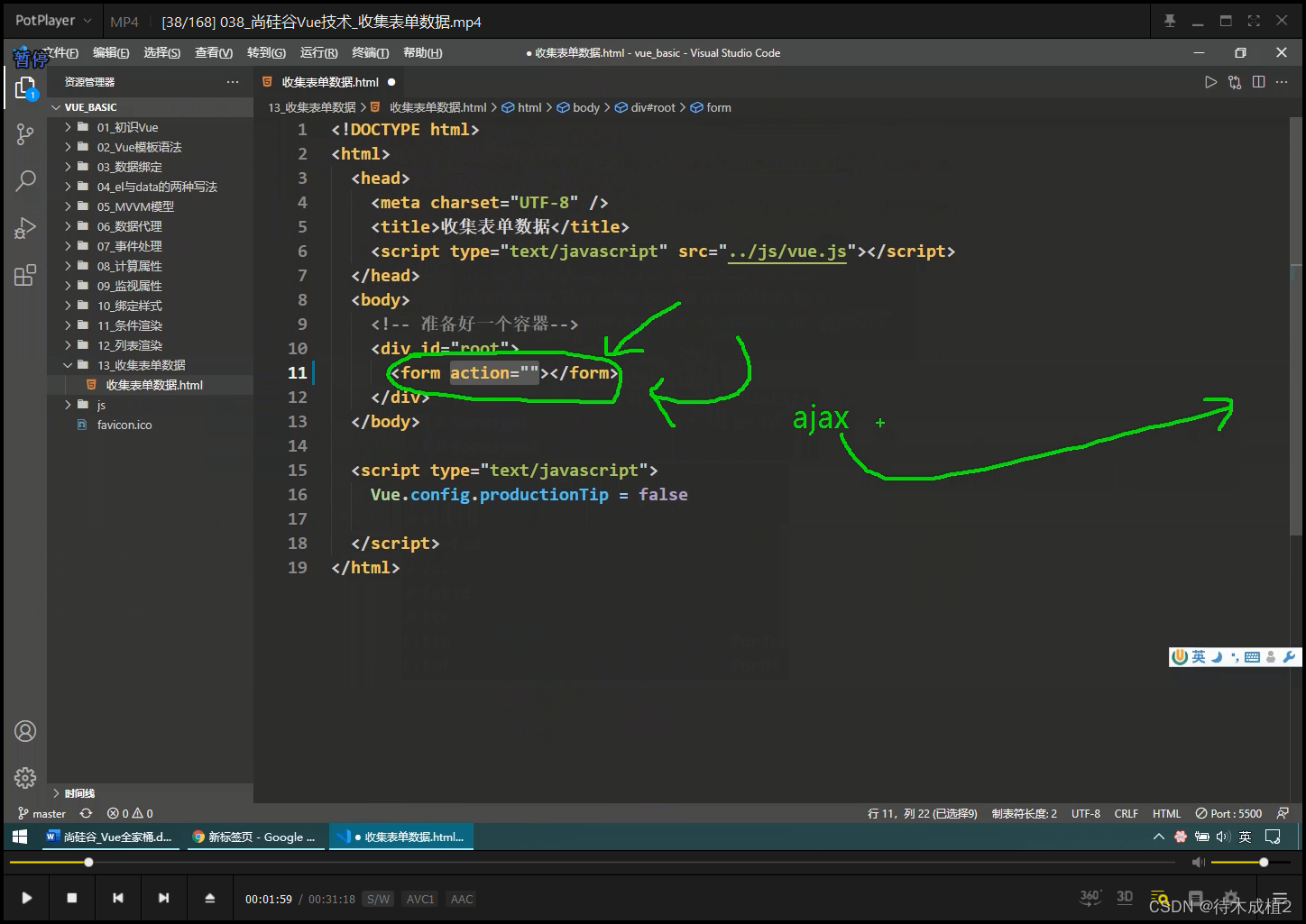Split the editor to the right
The height and width of the screenshot is (924, 1306).
1258,82
